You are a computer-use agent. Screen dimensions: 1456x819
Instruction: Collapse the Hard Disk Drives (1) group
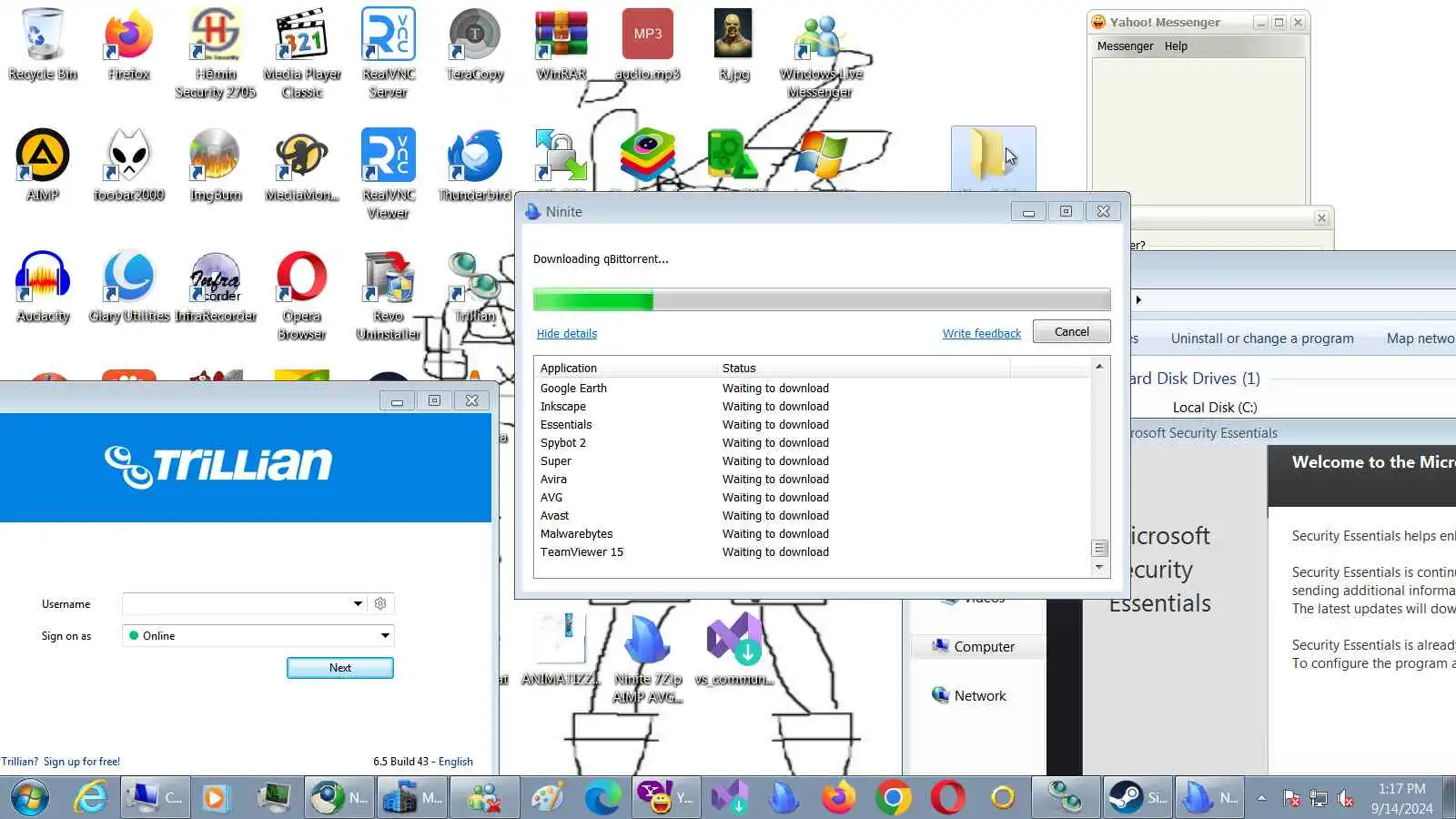[x=1195, y=379]
